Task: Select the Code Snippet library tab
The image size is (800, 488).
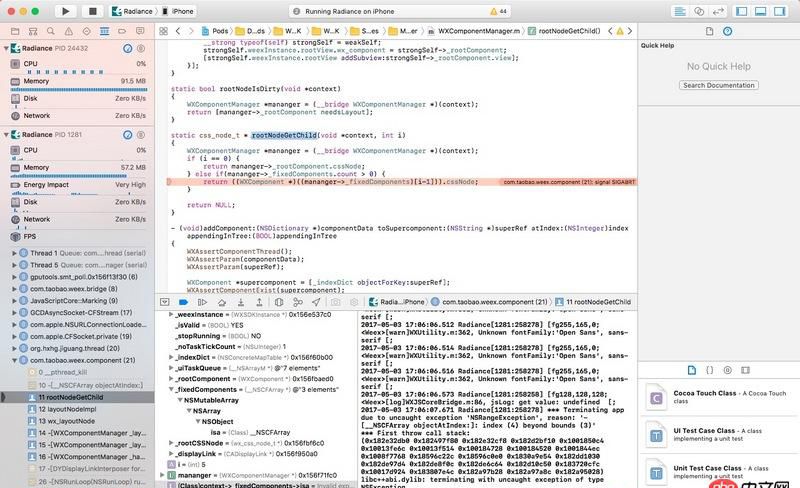Action: click(710, 370)
